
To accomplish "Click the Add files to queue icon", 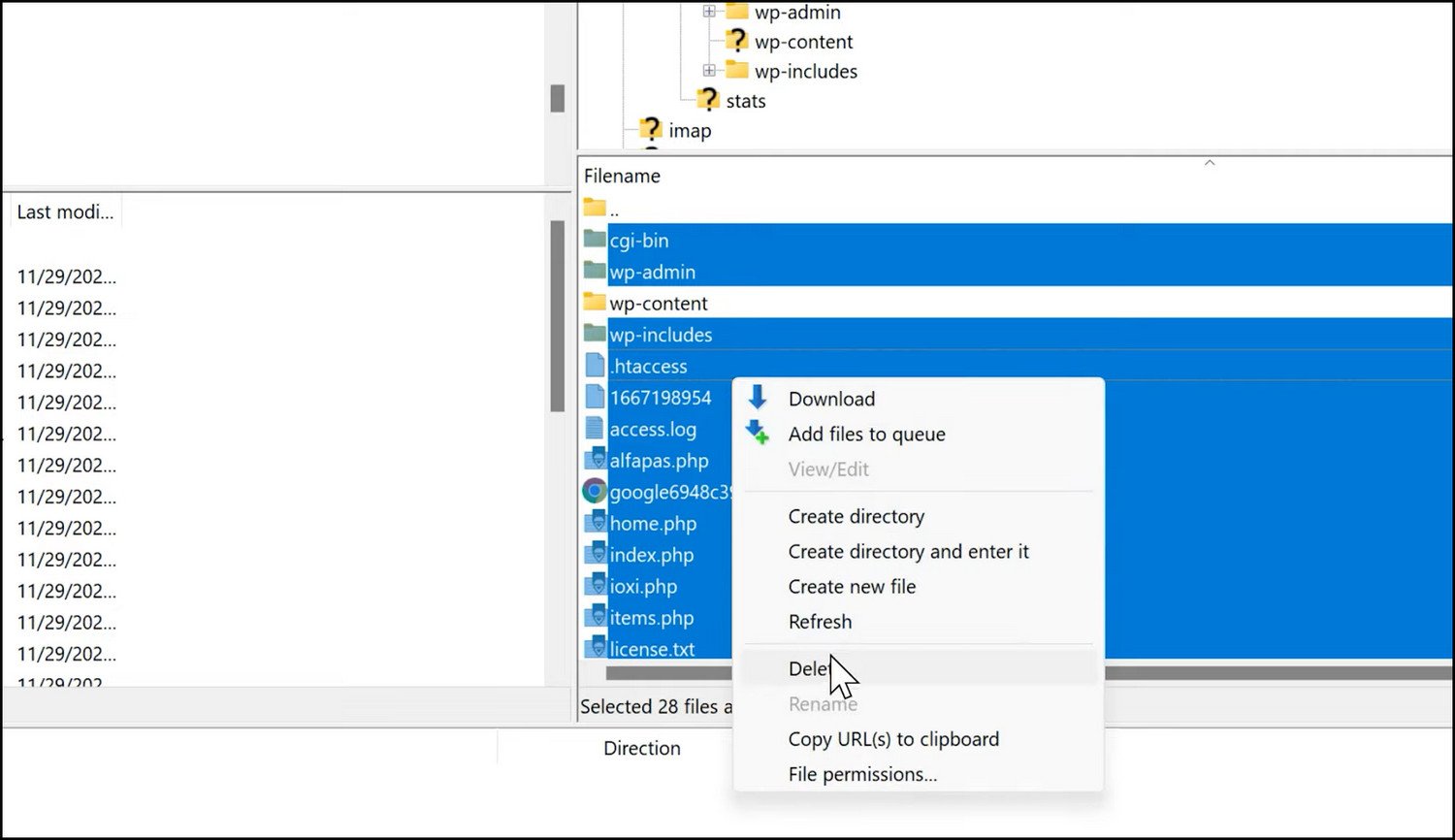I will coord(758,434).
